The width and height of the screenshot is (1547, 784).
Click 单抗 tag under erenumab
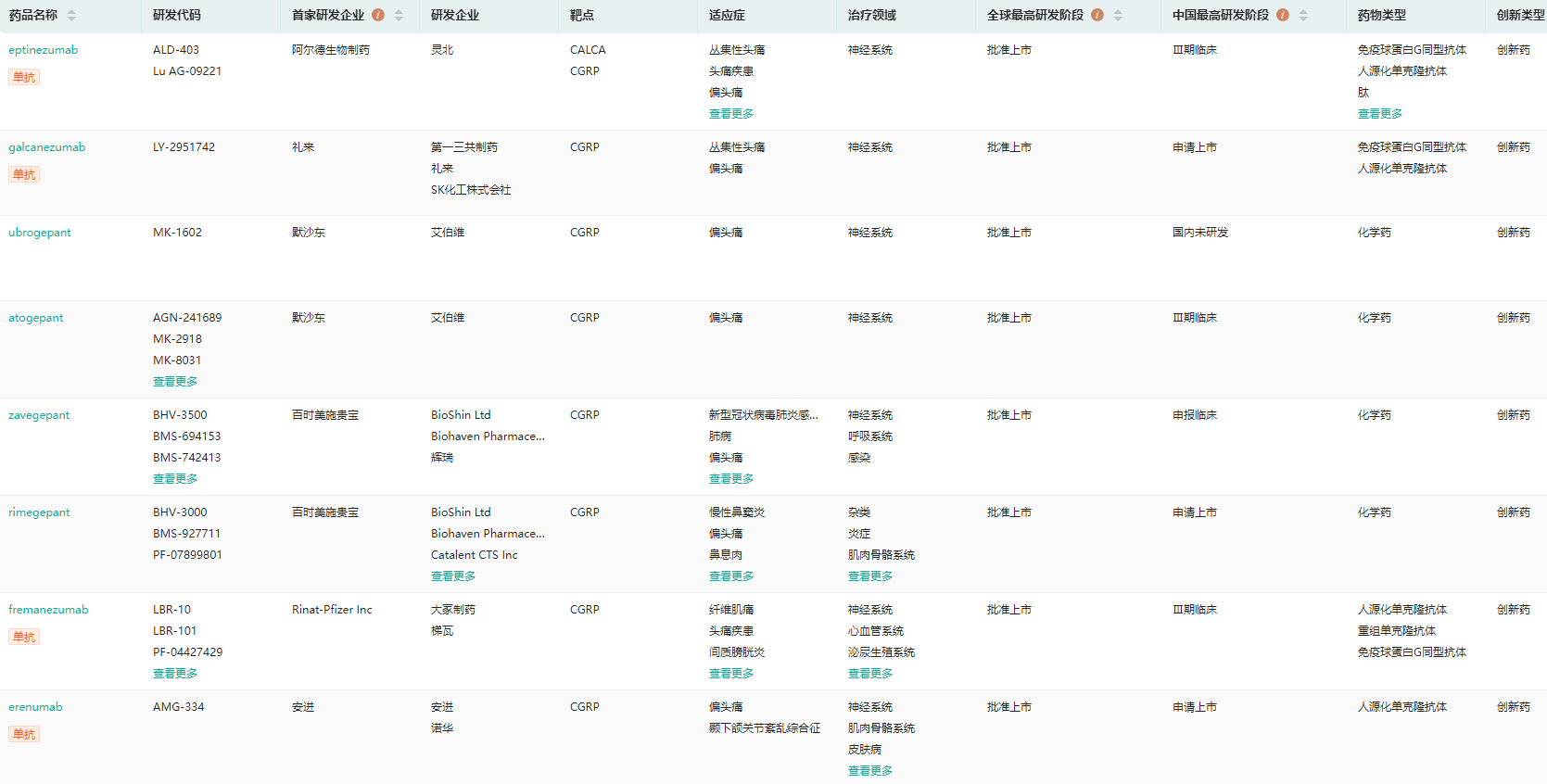click(x=24, y=734)
